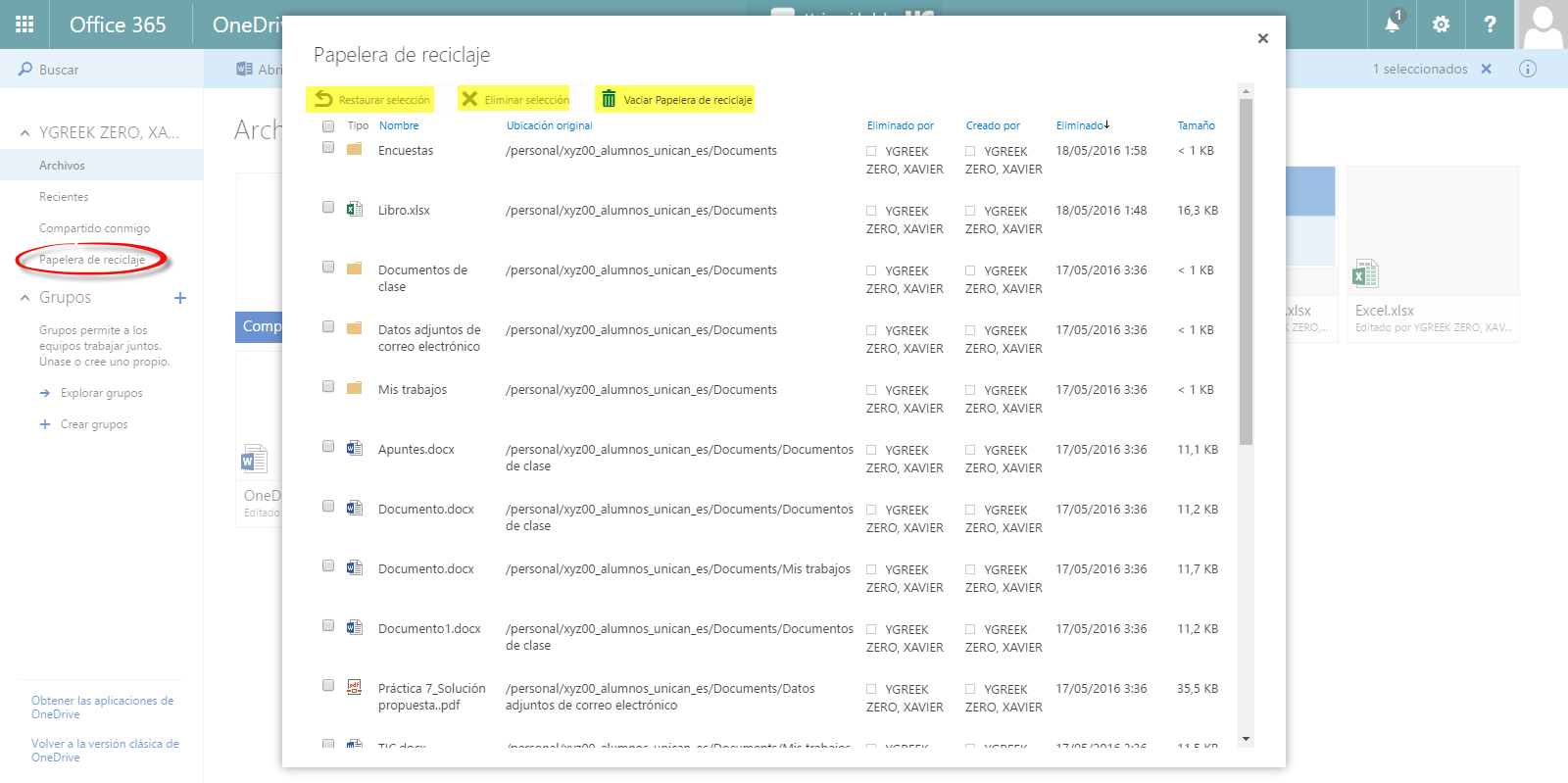1568x783 pixels.
Task: Click the Explorar grupos arrow icon
Action: click(x=45, y=393)
